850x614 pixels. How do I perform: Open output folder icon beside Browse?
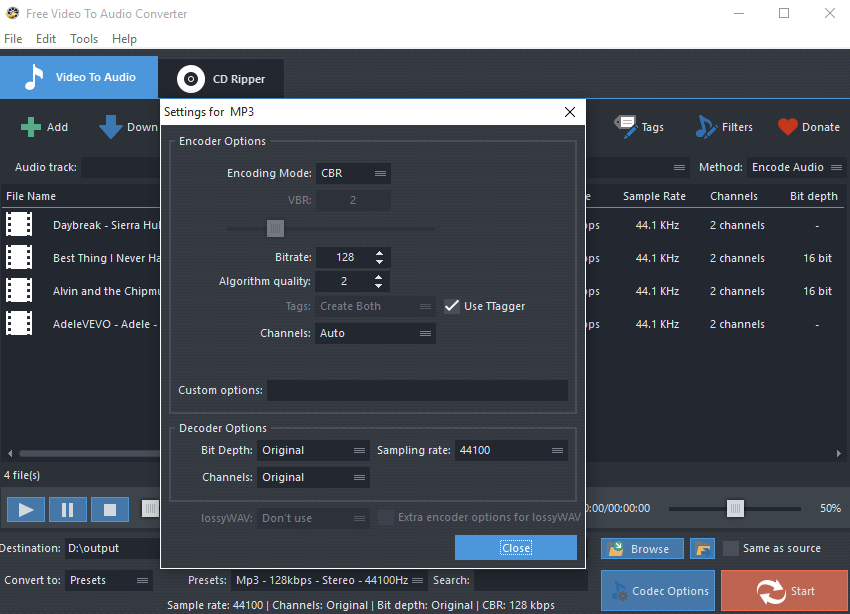click(x=703, y=549)
